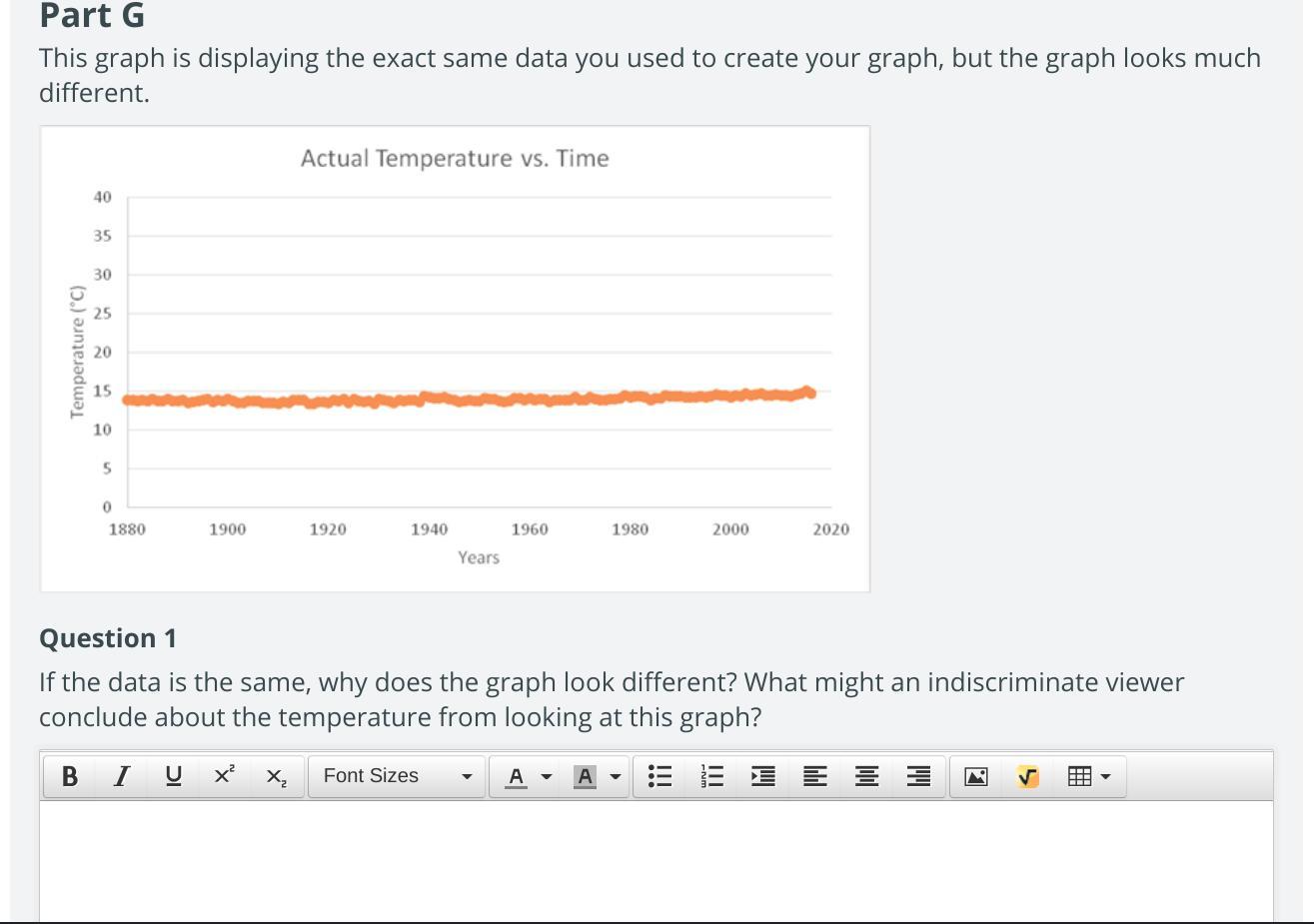Expand the background color picker arrow

pos(616,776)
